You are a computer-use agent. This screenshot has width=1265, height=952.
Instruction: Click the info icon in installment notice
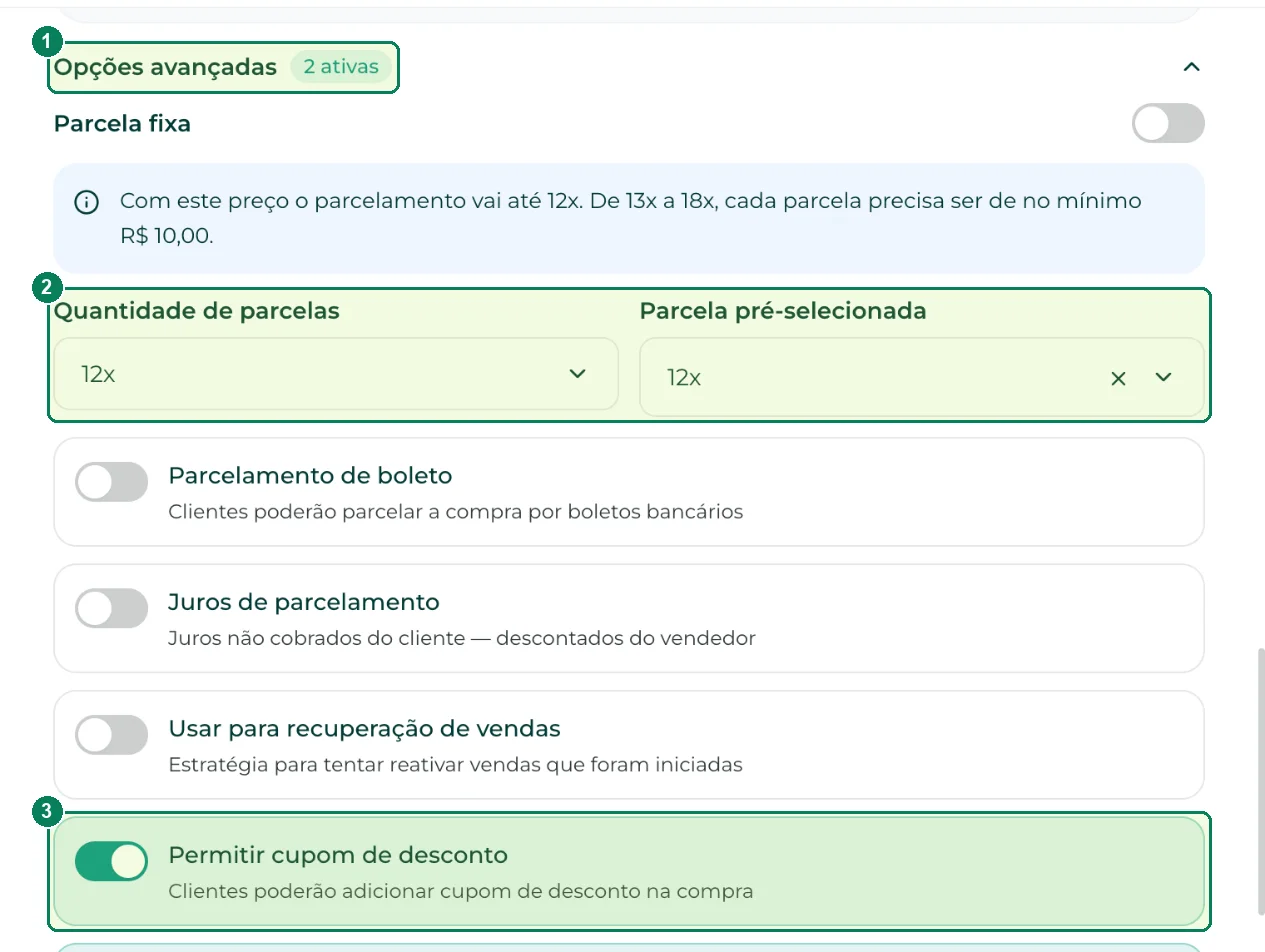pos(87,202)
